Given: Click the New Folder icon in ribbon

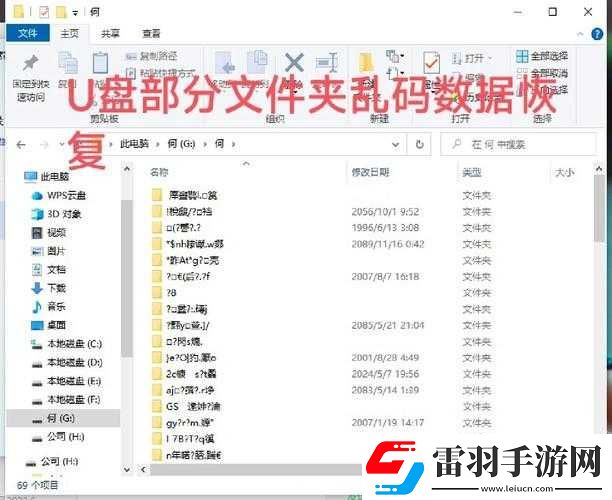Looking at the screenshot, I should tap(367, 66).
